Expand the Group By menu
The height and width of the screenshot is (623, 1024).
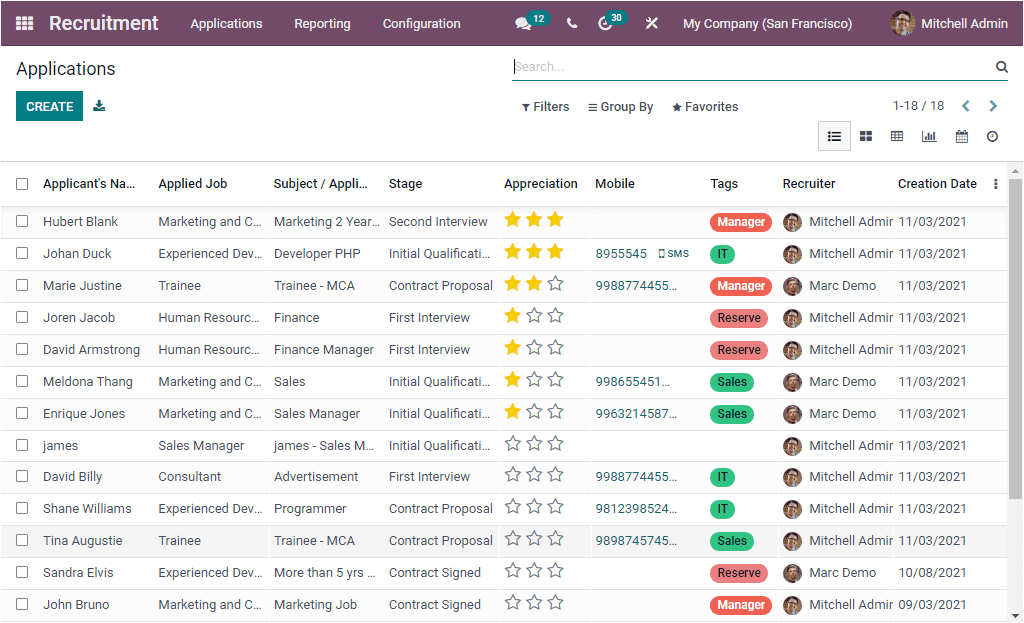[620, 106]
